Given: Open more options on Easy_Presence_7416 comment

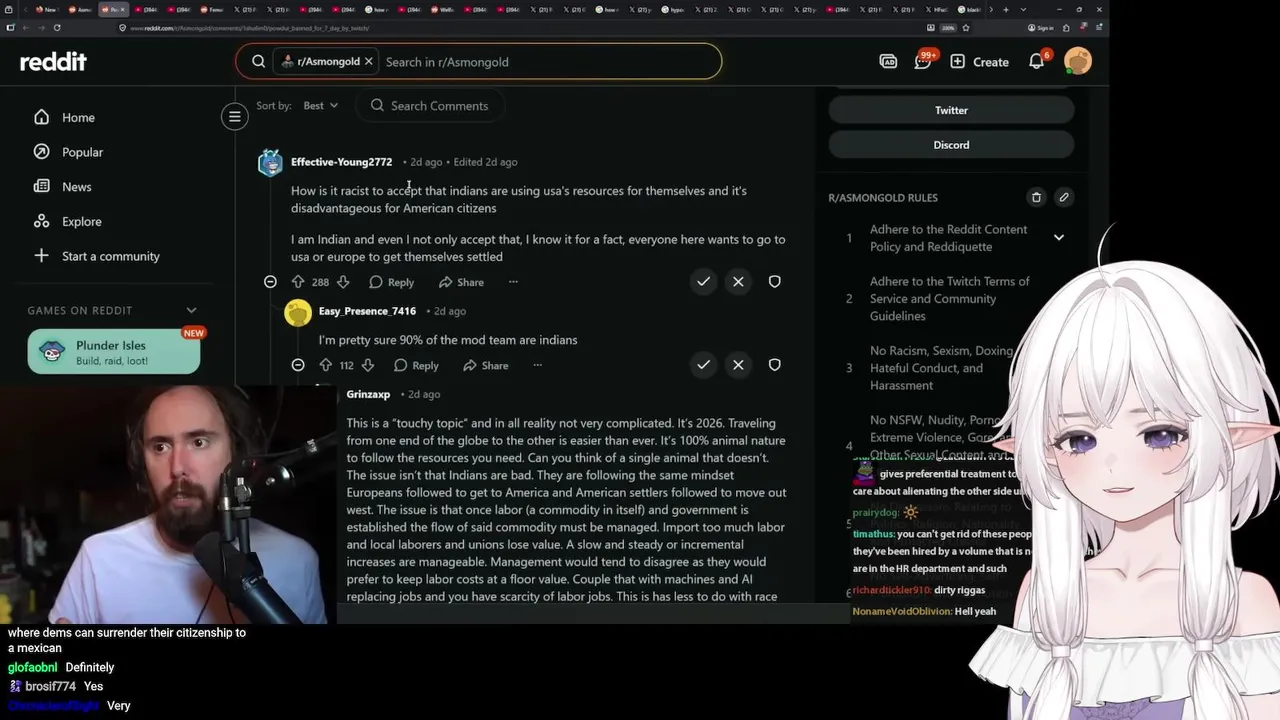Looking at the screenshot, I should point(537,365).
